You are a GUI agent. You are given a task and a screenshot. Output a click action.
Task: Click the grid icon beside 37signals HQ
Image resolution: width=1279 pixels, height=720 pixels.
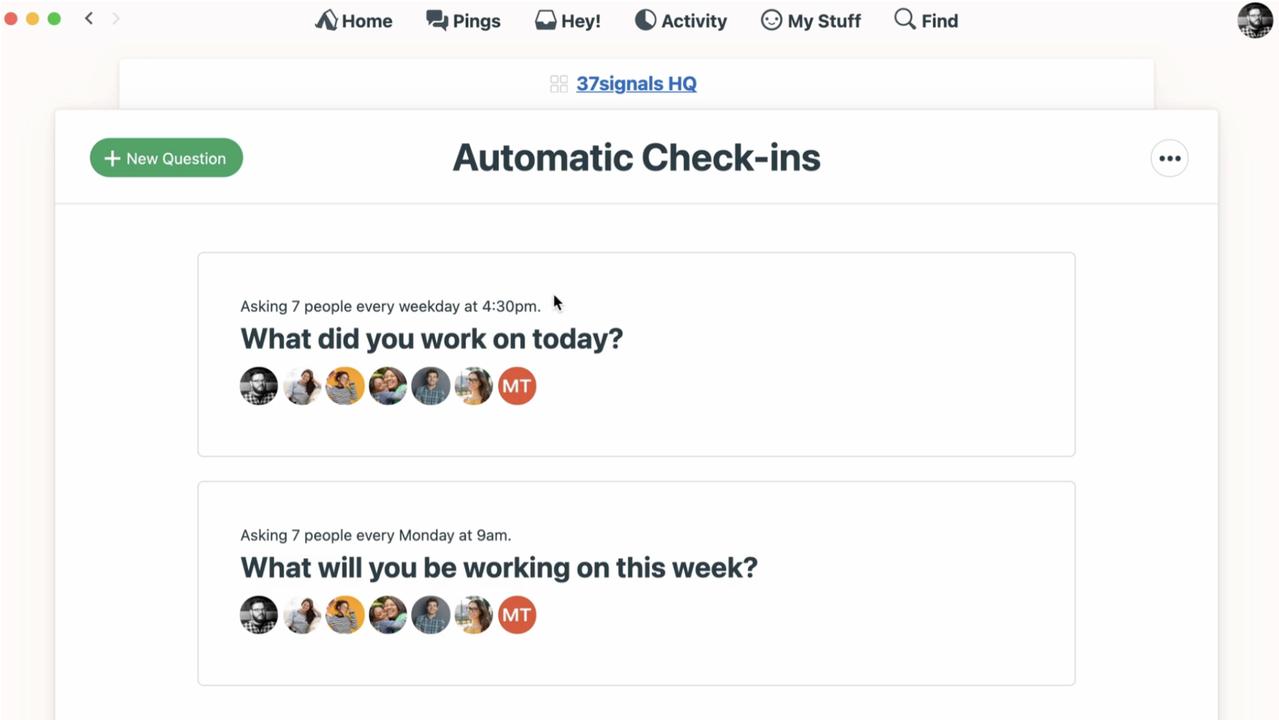click(x=559, y=84)
